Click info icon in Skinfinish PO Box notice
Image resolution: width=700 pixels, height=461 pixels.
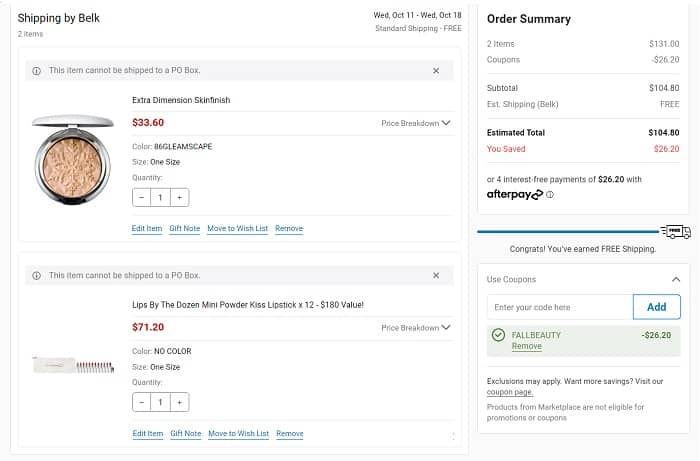coord(37,71)
